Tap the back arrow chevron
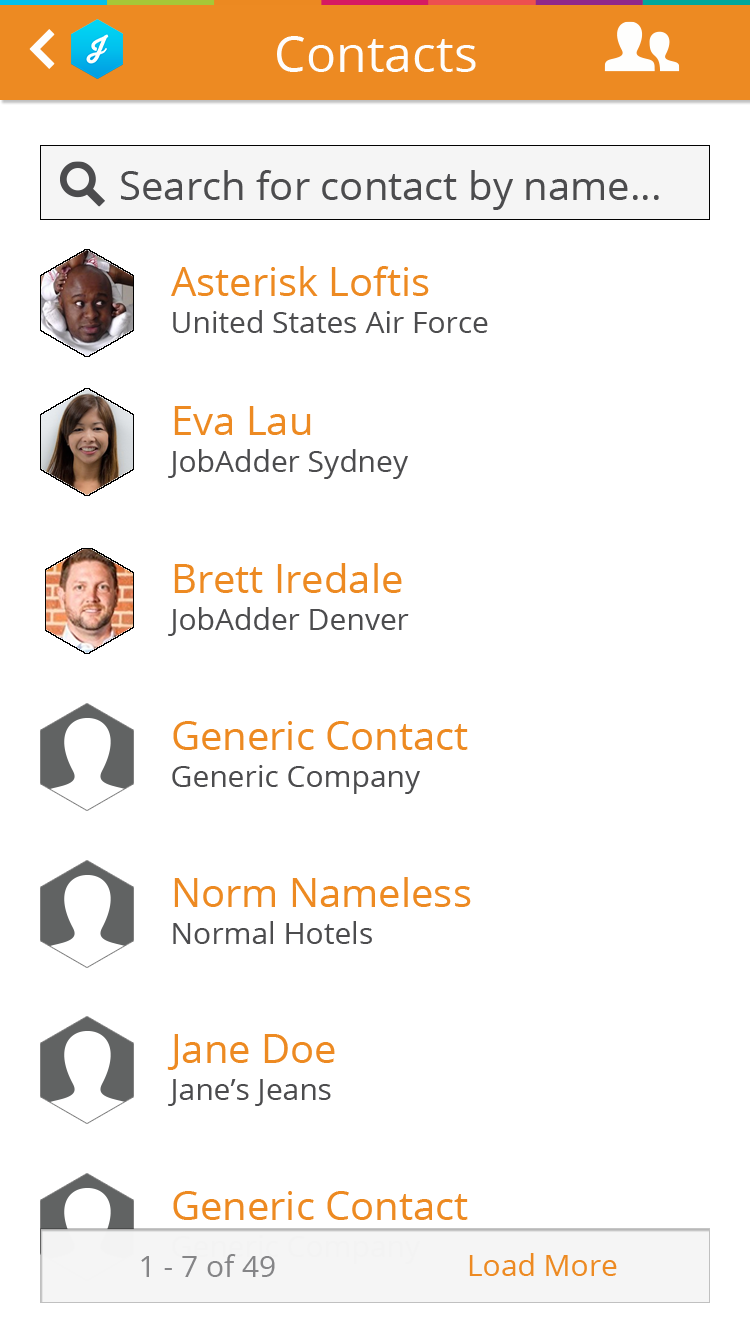The width and height of the screenshot is (750, 1334). coord(42,49)
